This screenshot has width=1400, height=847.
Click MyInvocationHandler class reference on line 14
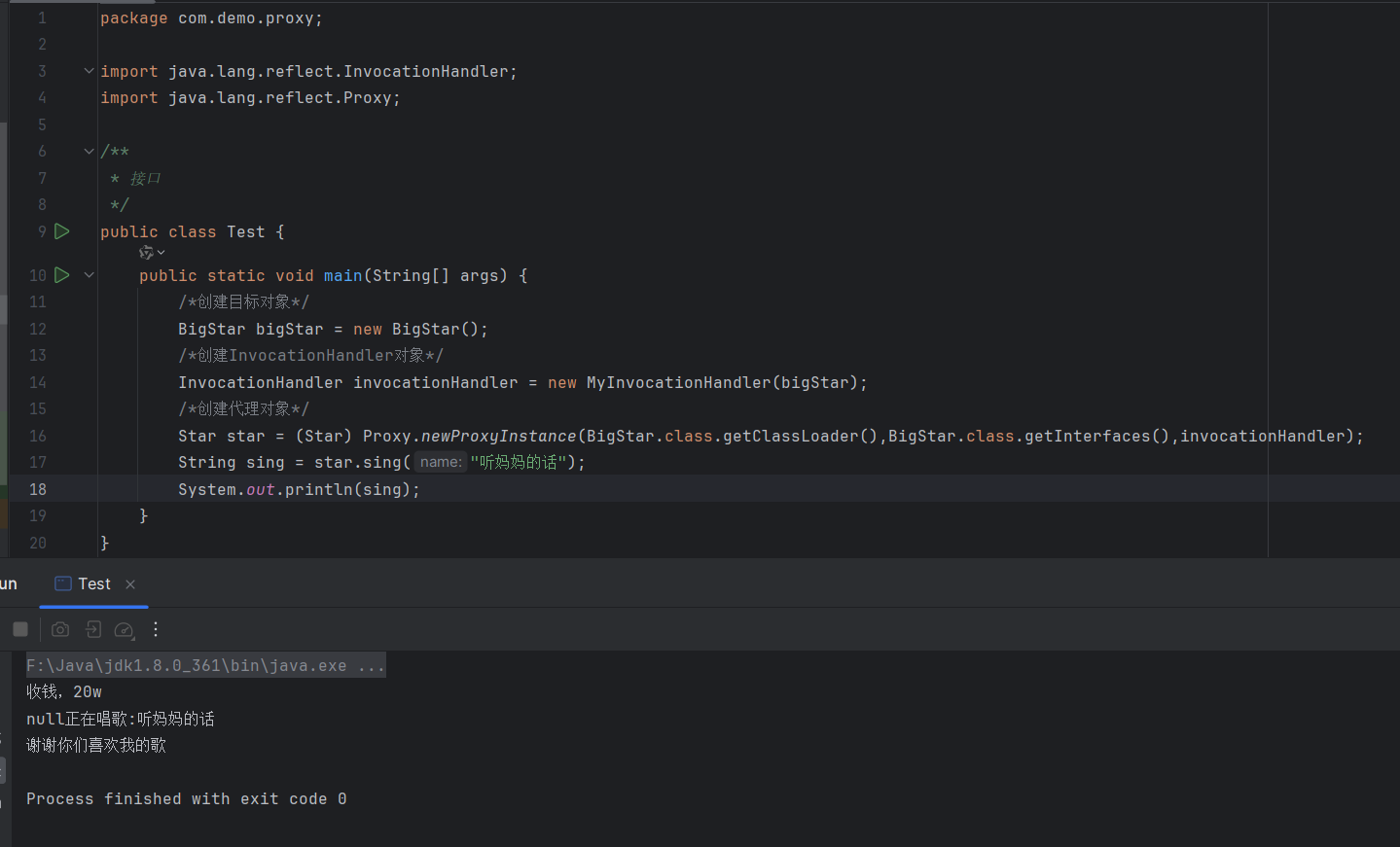678,382
